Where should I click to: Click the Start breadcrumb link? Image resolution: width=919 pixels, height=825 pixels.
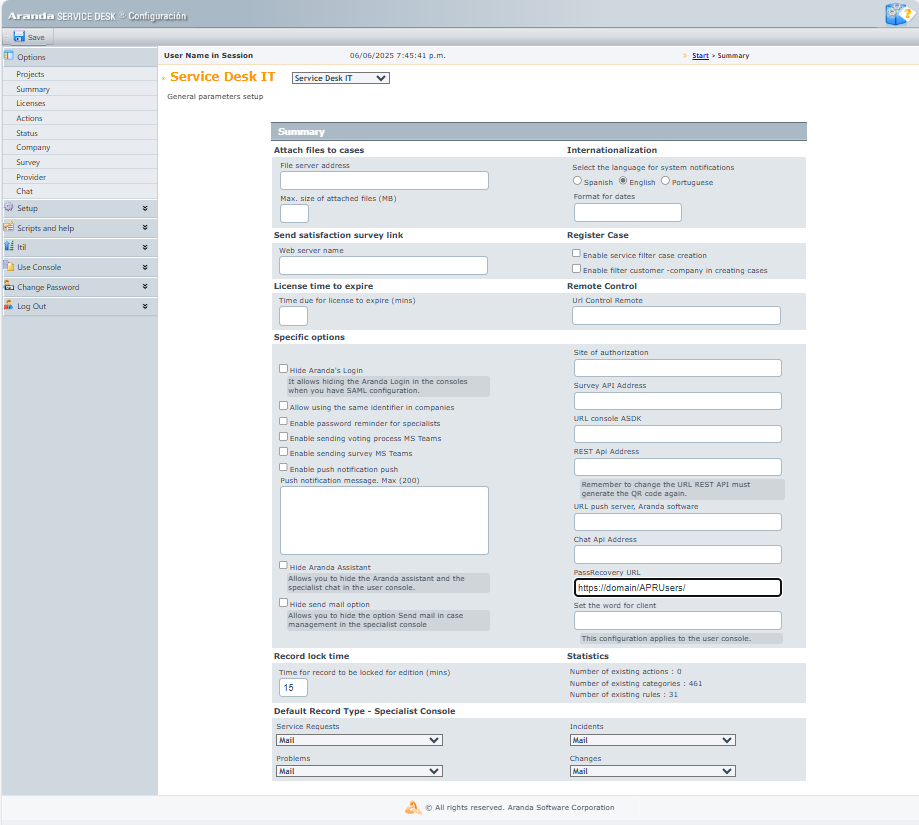coord(700,56)
